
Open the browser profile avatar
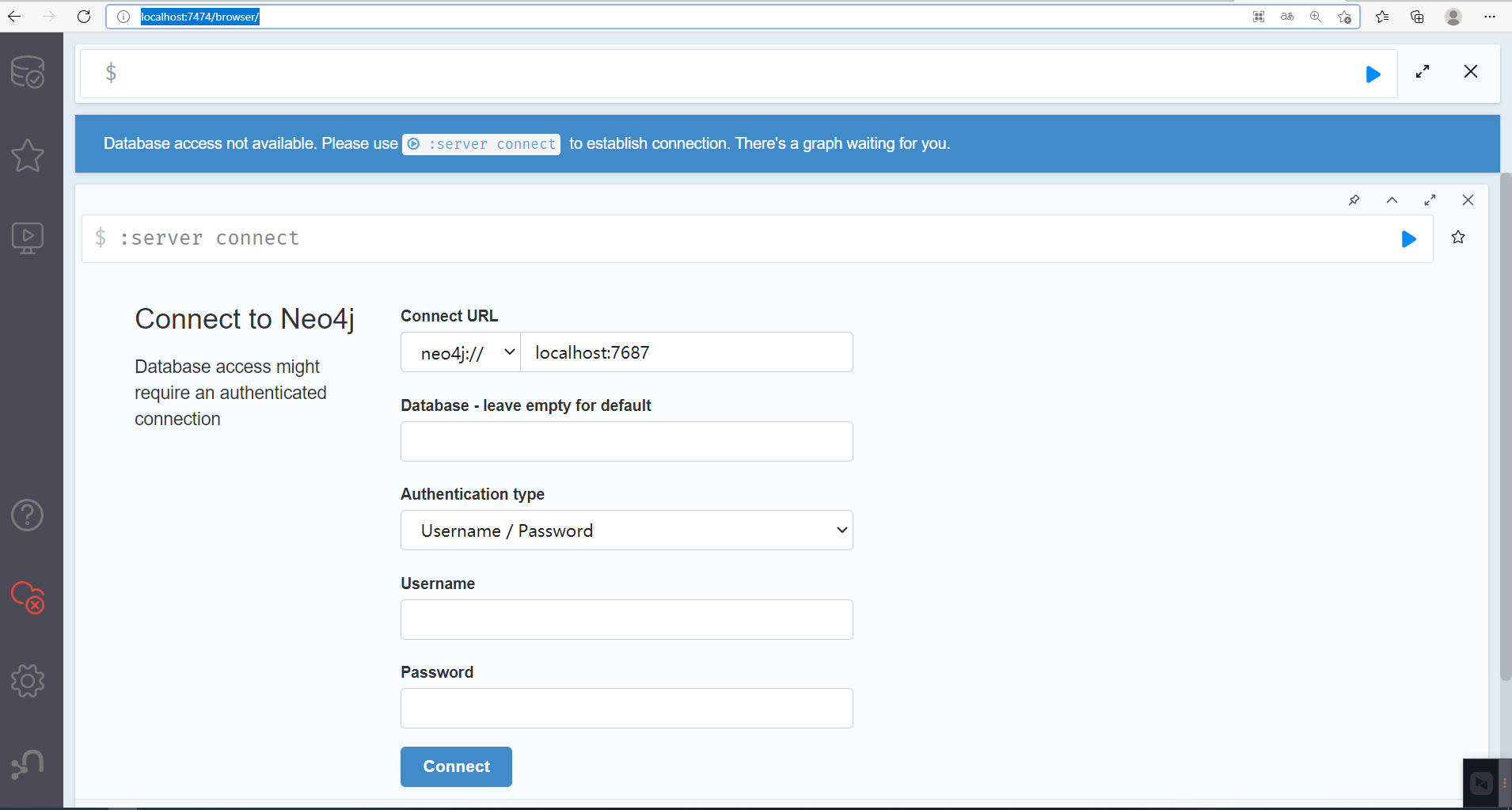[x=1453, y=17]
